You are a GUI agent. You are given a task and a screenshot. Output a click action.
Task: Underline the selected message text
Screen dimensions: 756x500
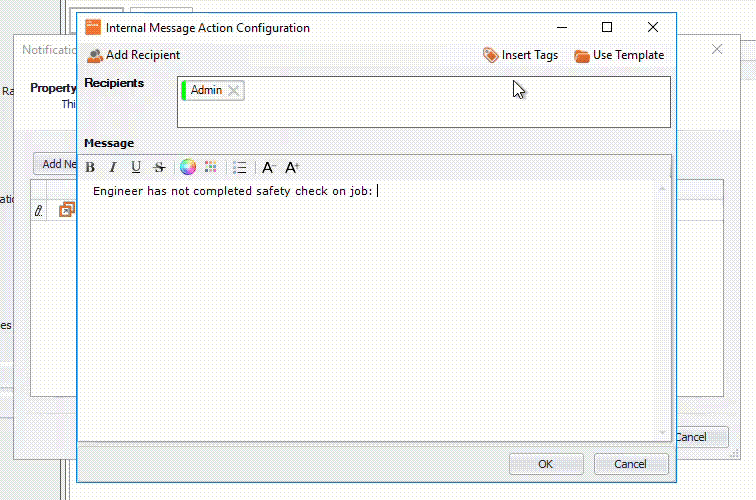pos(136,167)
